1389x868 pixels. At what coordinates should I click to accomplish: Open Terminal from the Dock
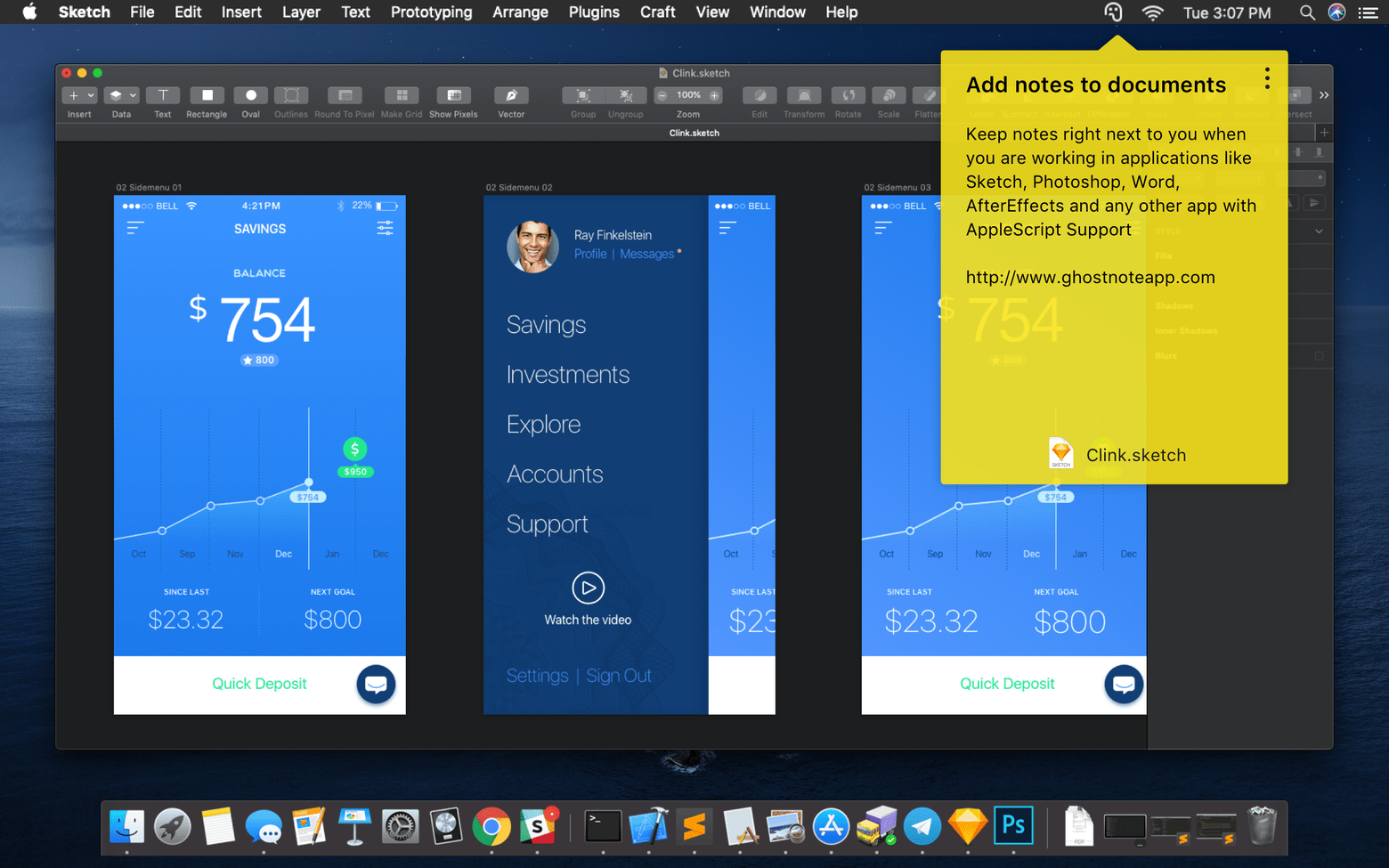tap(603, 827)
